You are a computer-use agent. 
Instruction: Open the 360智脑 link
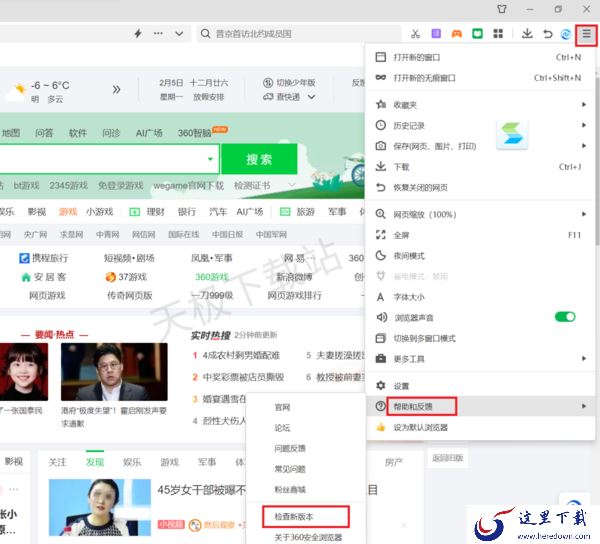point(195,133)
